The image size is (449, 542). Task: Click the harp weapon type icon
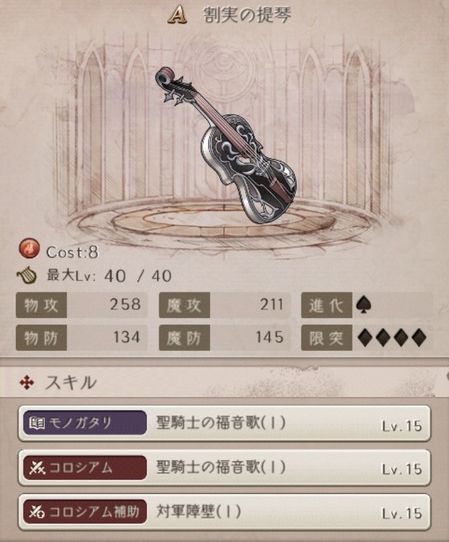[x=27, y=275]
